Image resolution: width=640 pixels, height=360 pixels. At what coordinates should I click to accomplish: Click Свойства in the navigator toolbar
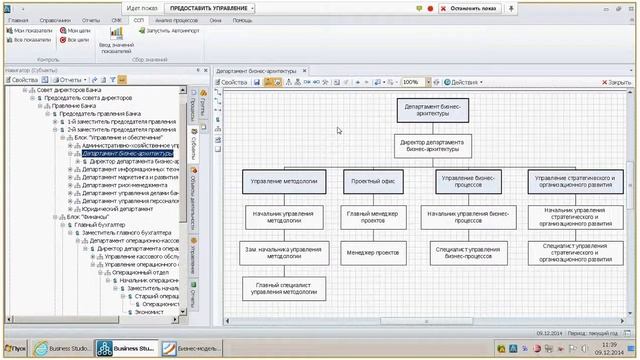click(22, 80)
